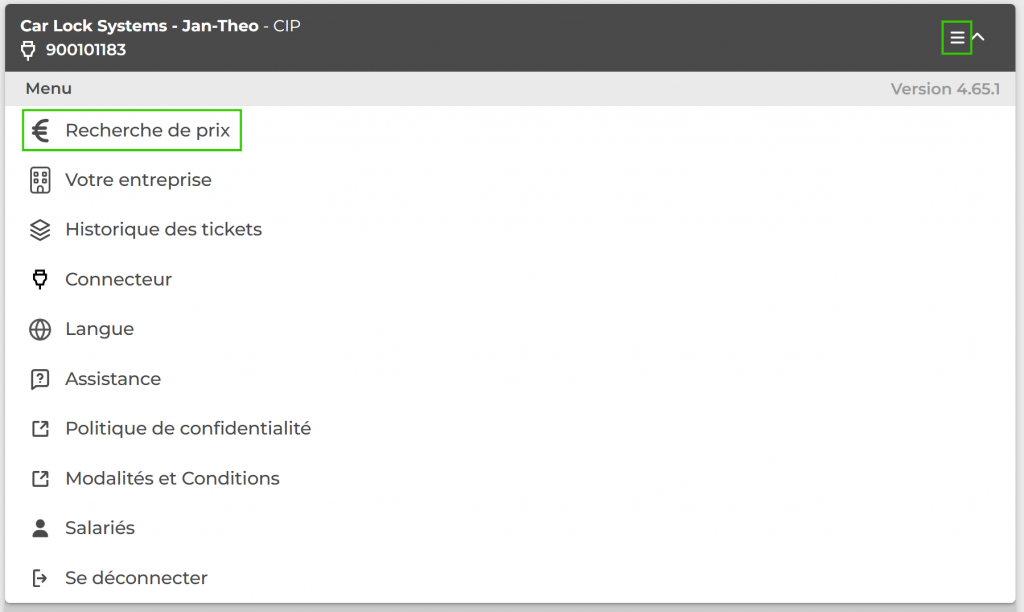The image size is (1024, 612).
Task: Select Historique des tickets from the menu
Action: [163, 229]
